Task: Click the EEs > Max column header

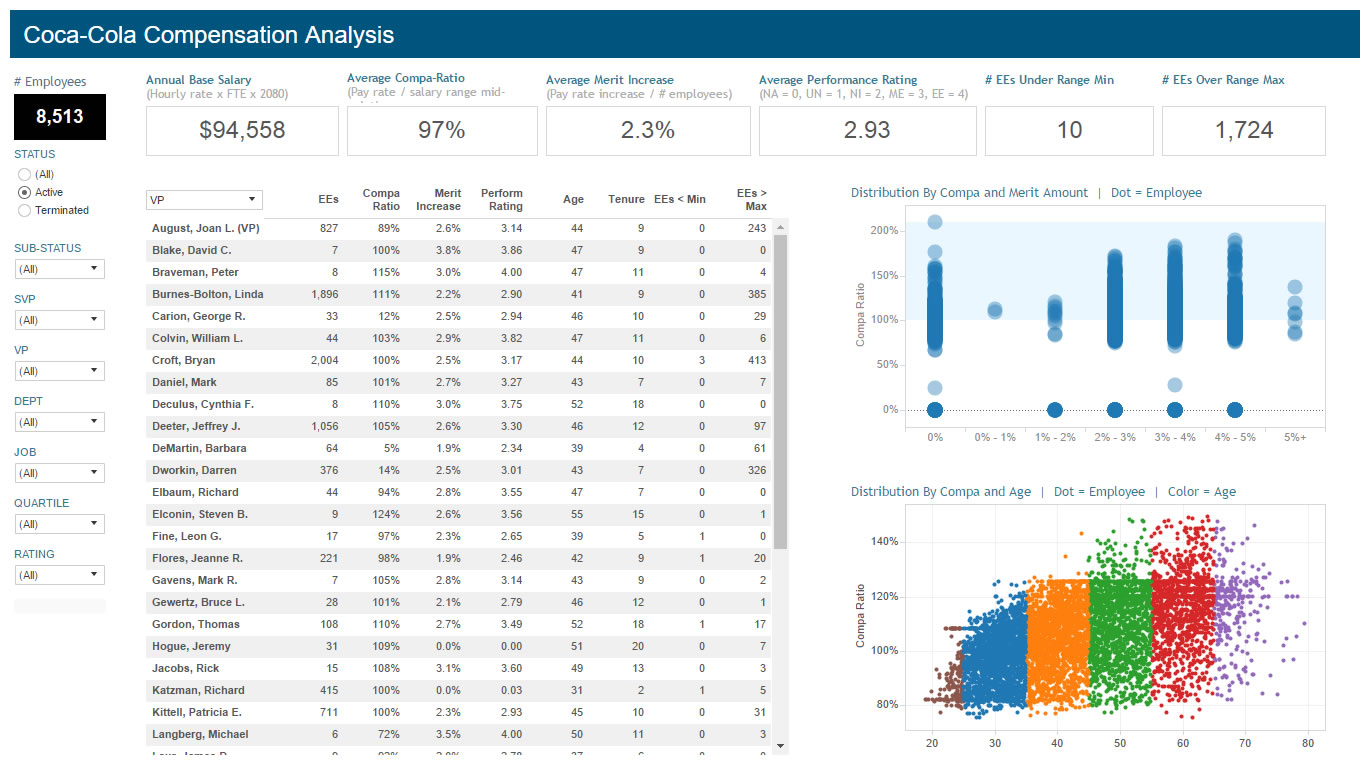Action: point(751,200)
